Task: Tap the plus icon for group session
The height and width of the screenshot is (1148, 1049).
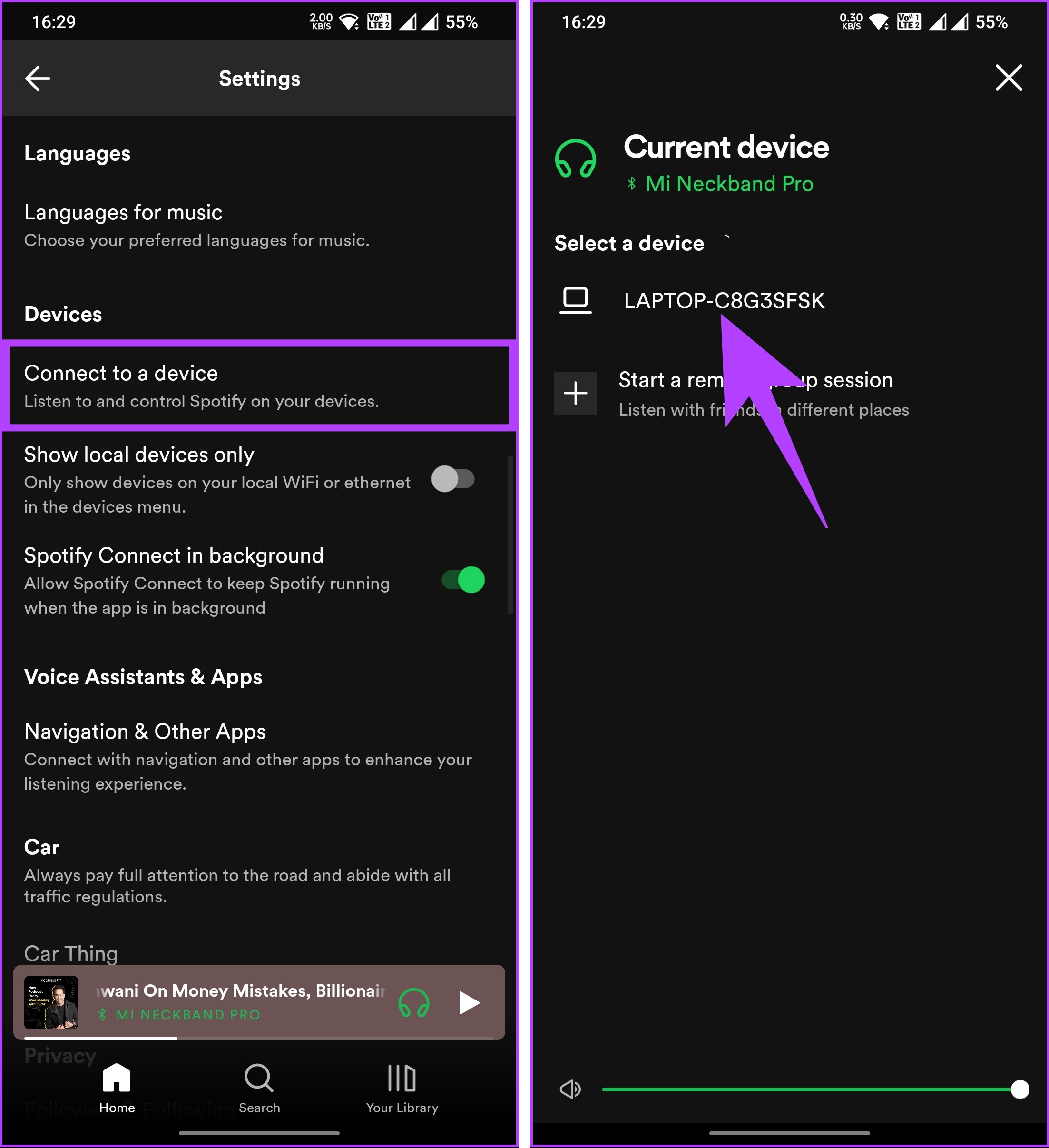Action: 576,393
